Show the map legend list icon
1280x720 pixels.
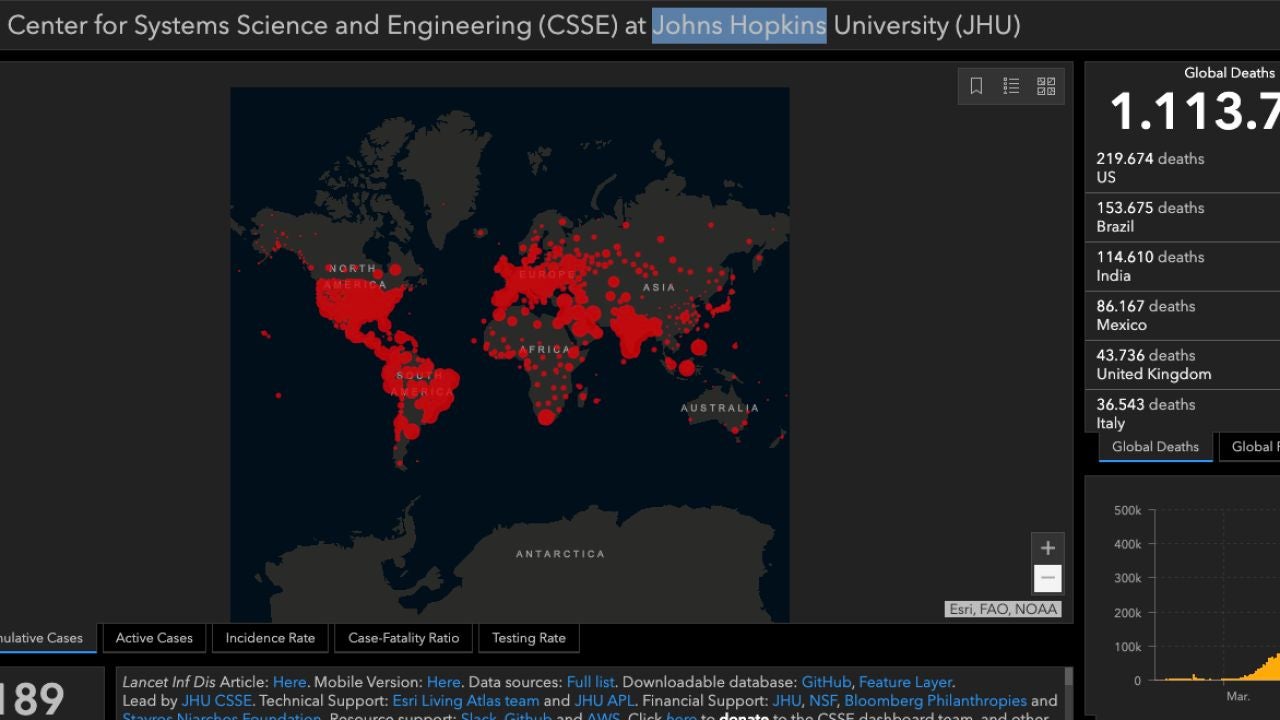pyautogui.click(x=1011, y=86)
